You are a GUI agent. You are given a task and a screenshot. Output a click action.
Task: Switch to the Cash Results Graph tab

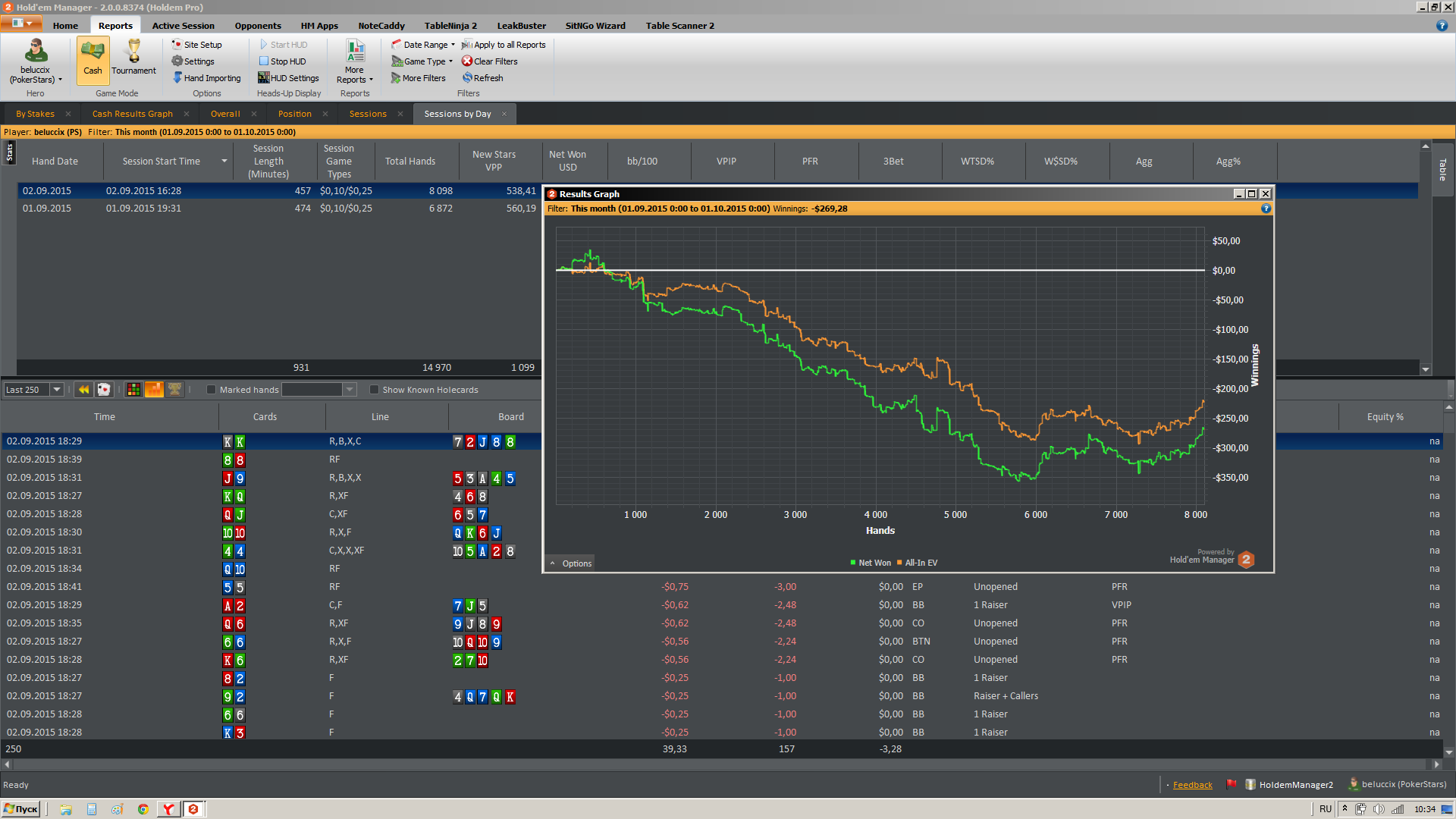(x=133, y=114)
